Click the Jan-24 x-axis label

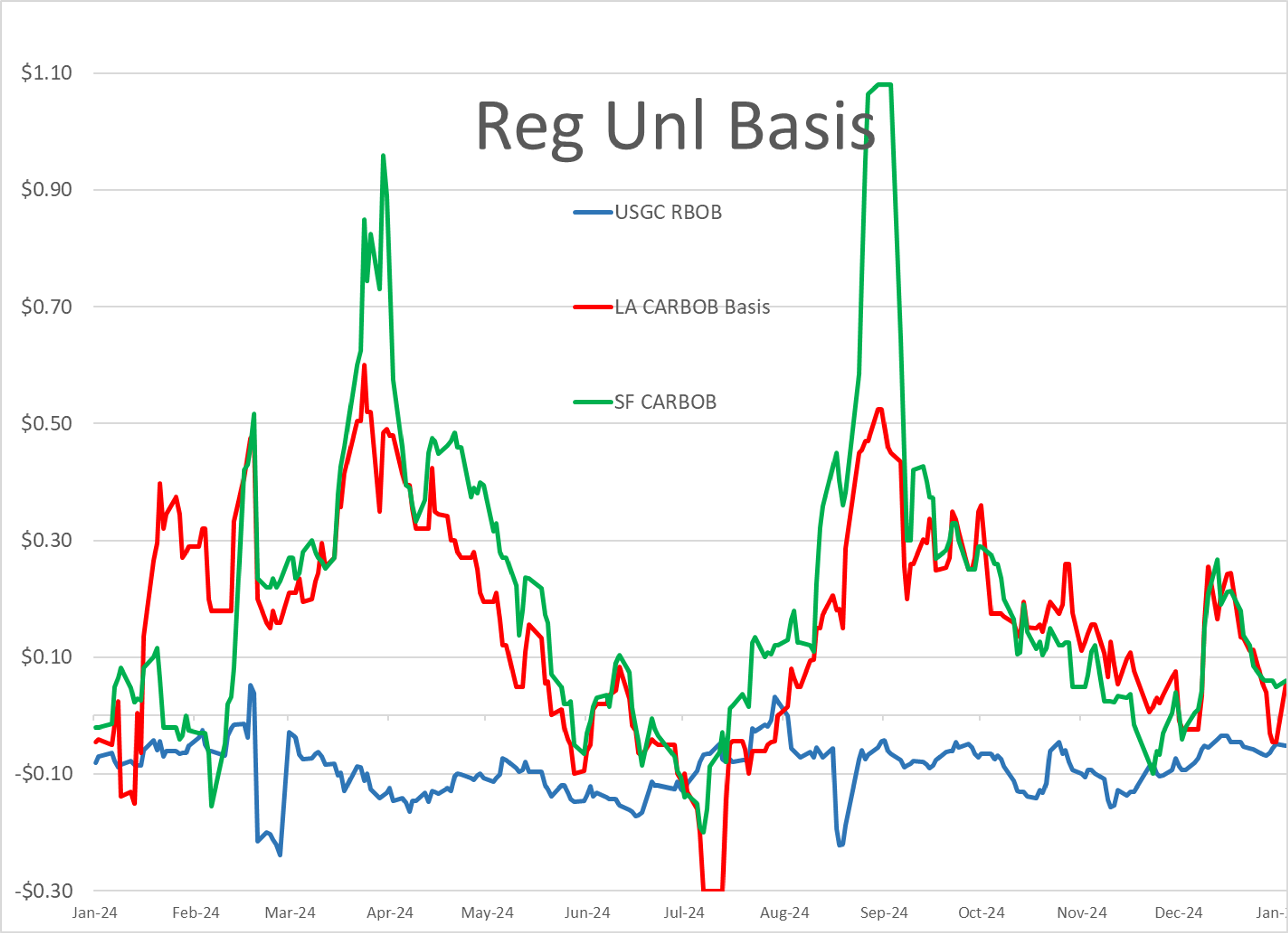click(x=95, y=913)
